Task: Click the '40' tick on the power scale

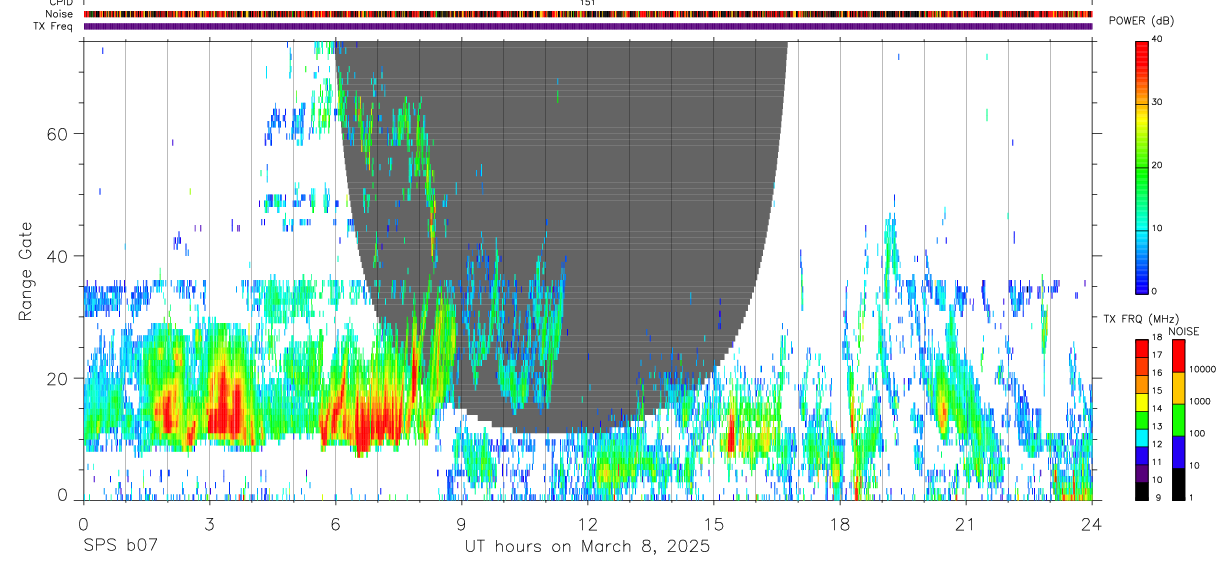Action: click(1157, 40)
